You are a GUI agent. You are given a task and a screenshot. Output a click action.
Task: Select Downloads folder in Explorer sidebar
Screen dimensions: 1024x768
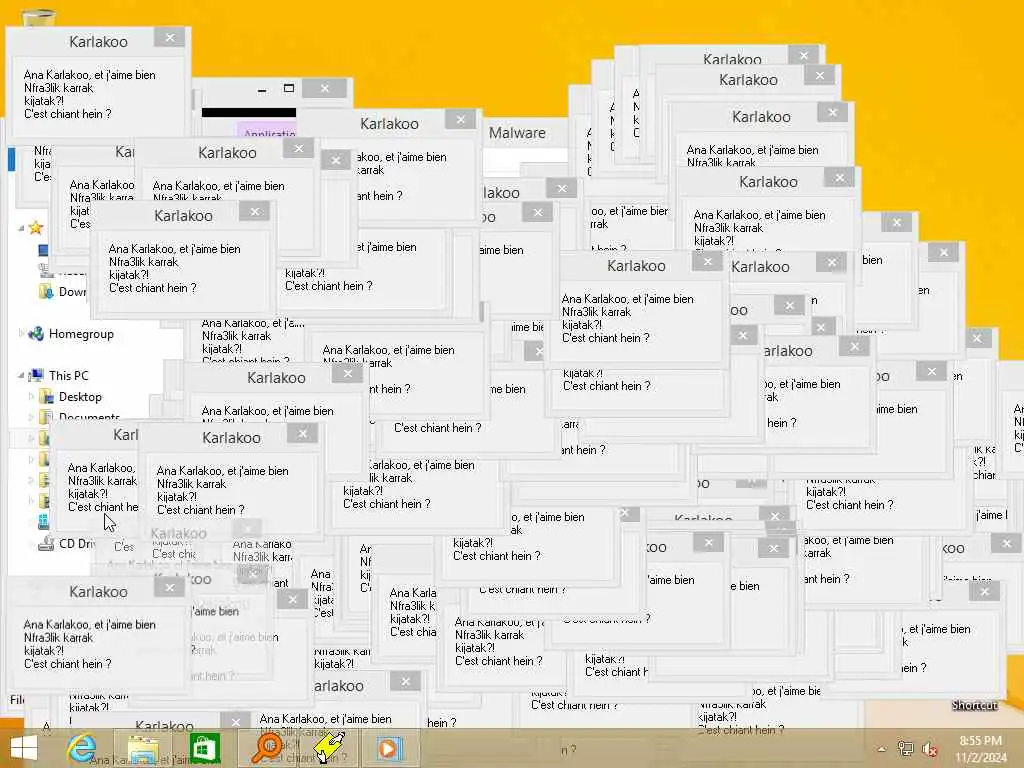63,291
